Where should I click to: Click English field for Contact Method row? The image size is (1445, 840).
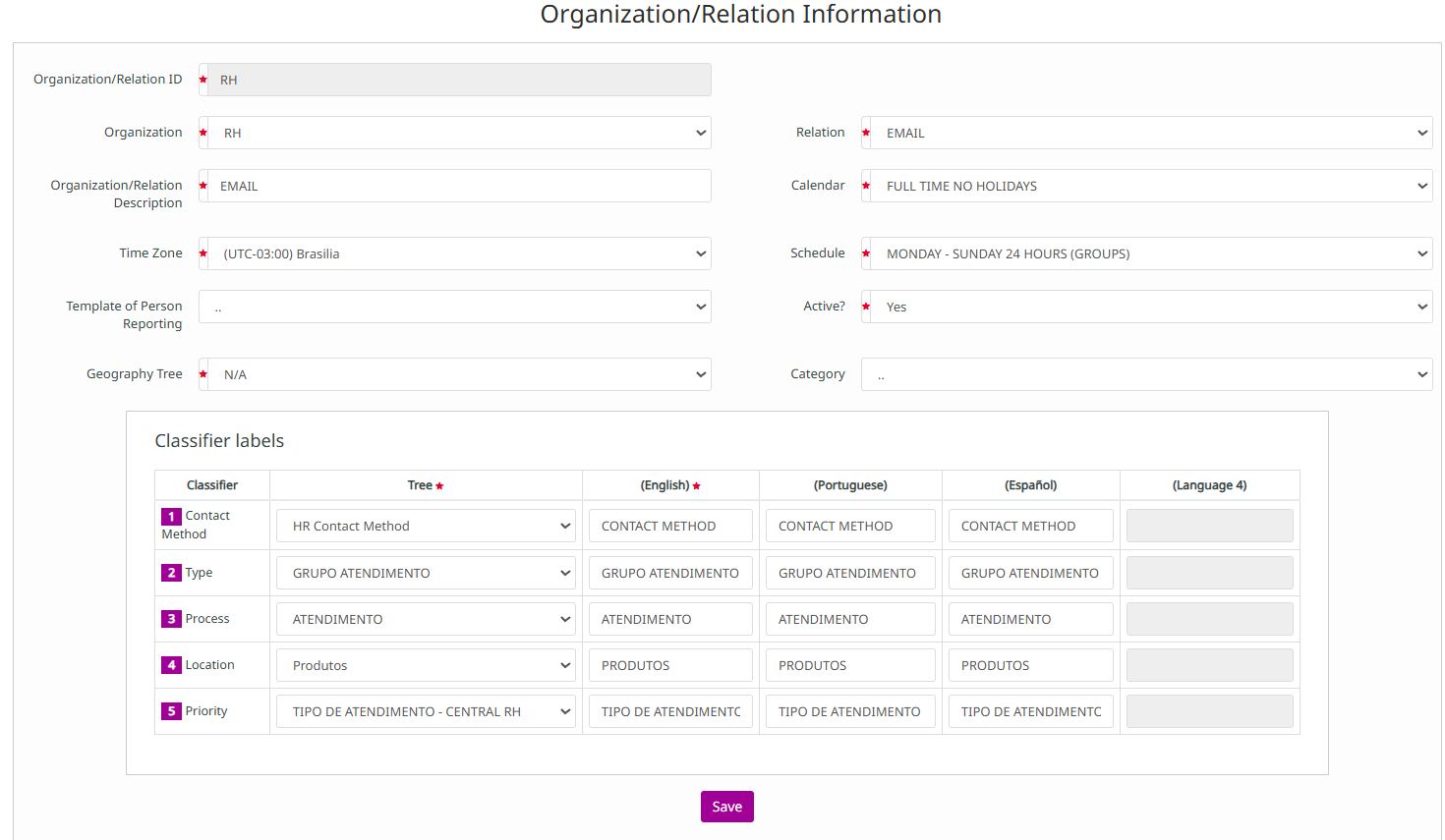coord(670,526)
